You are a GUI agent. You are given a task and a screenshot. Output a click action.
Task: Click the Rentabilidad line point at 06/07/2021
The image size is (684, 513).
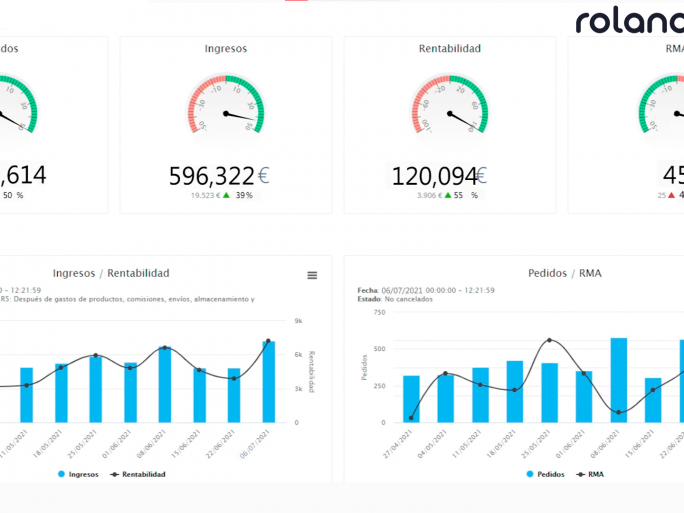point(268,341)
